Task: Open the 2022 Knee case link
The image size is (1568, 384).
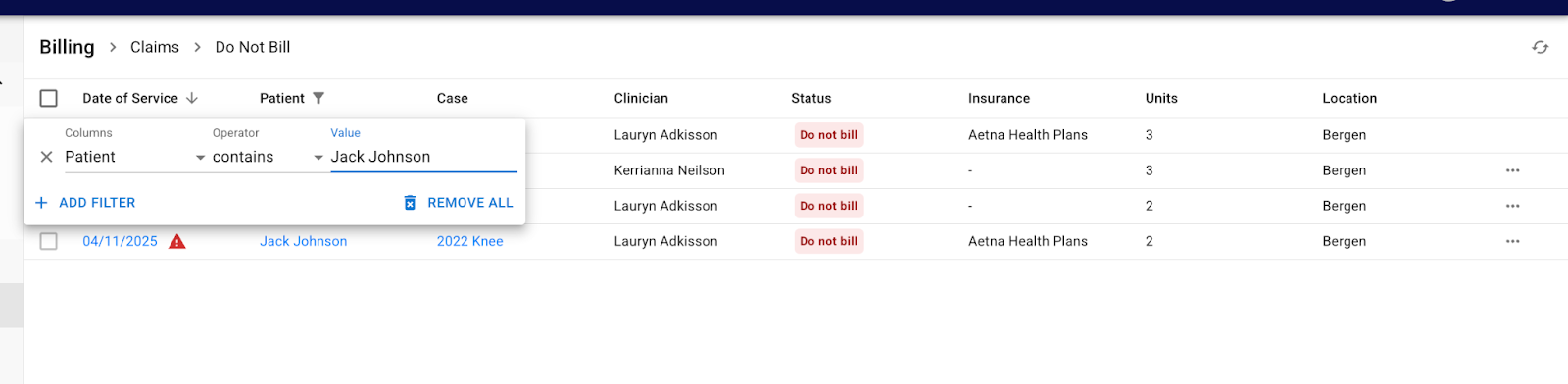Action: [469, 241]
